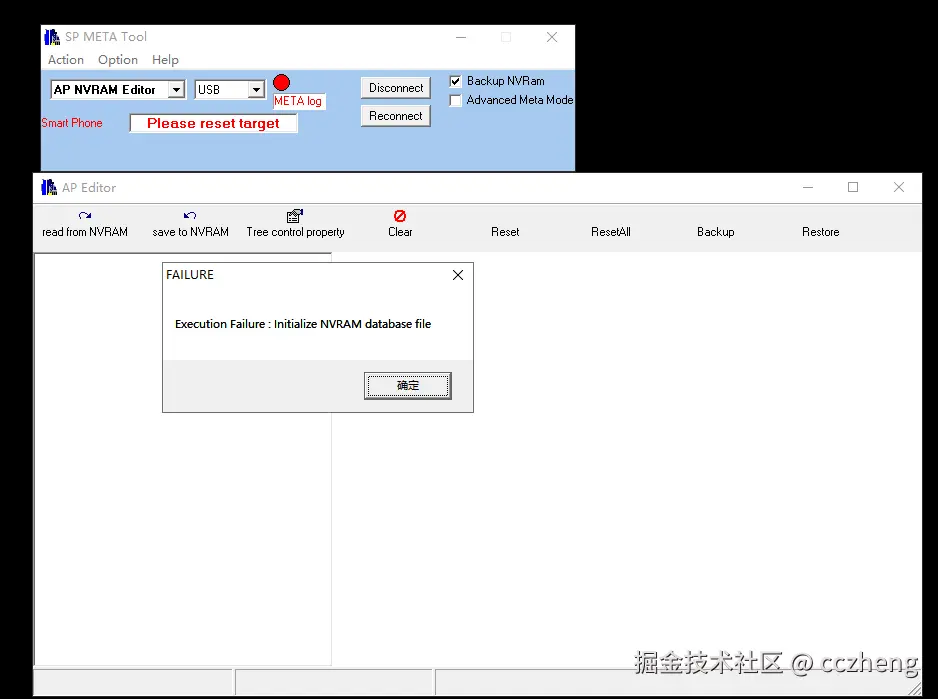Toggle the Backup NVRam checkbox
Image resolution: width=938 pixels, height=699 pixels.
tap(456, 81)
